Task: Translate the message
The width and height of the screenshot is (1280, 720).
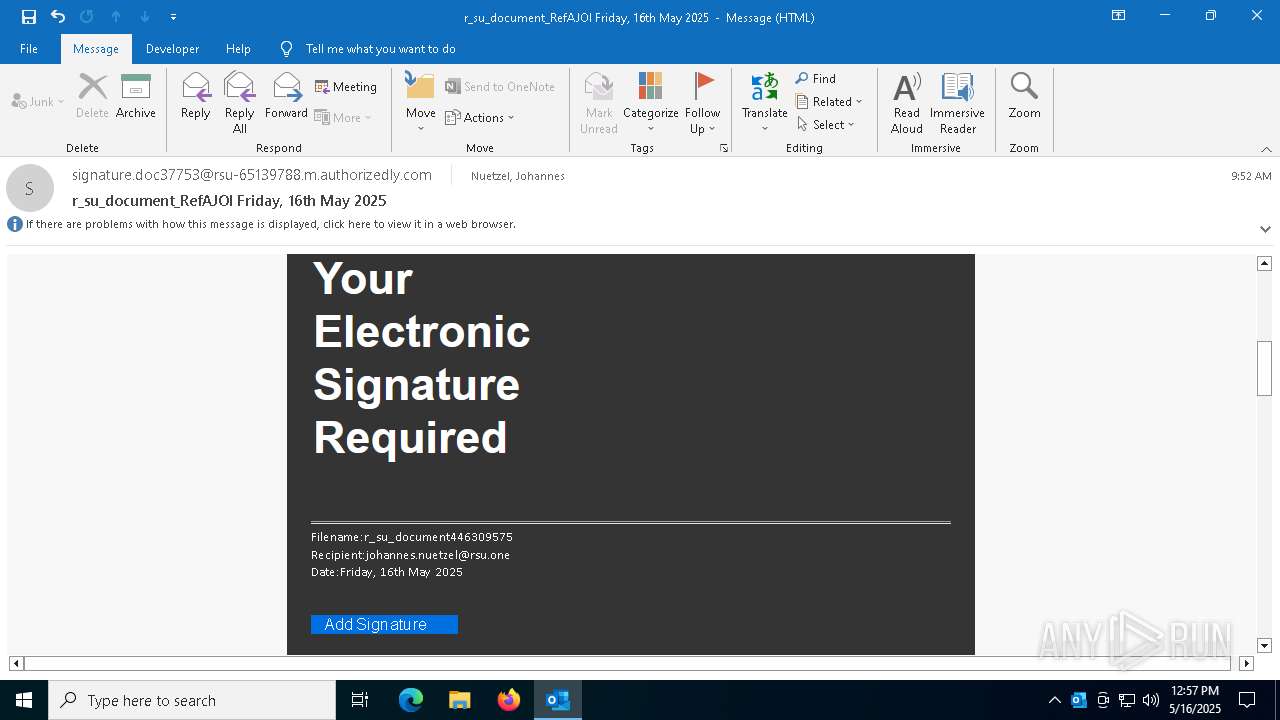Action: point(765,103)
